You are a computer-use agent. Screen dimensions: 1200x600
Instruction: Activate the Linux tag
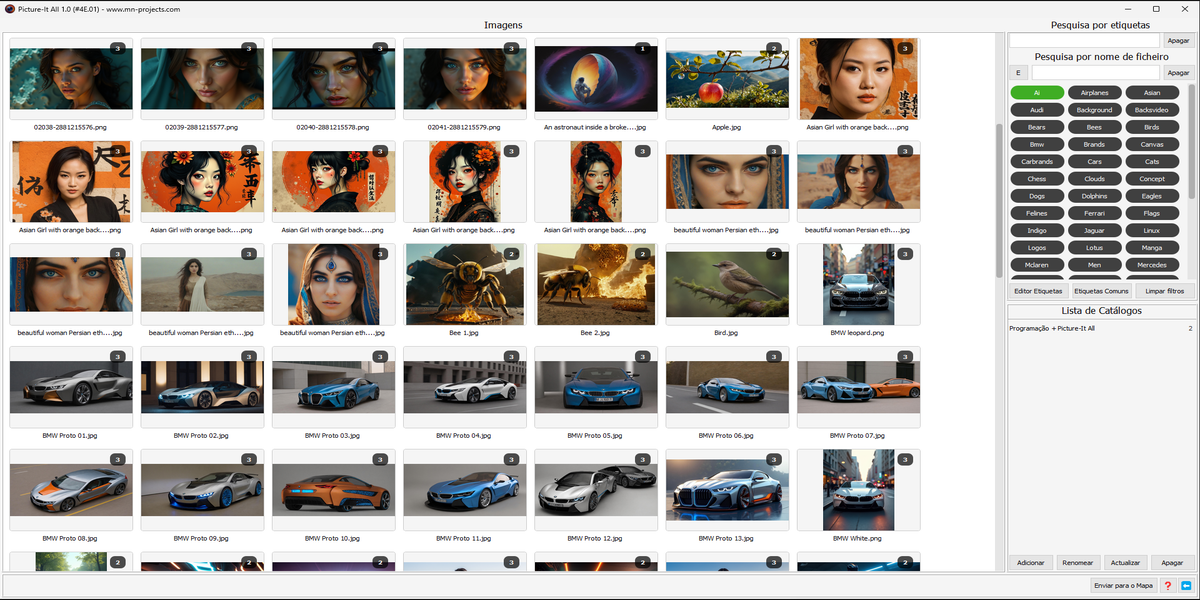point(1152,230)
